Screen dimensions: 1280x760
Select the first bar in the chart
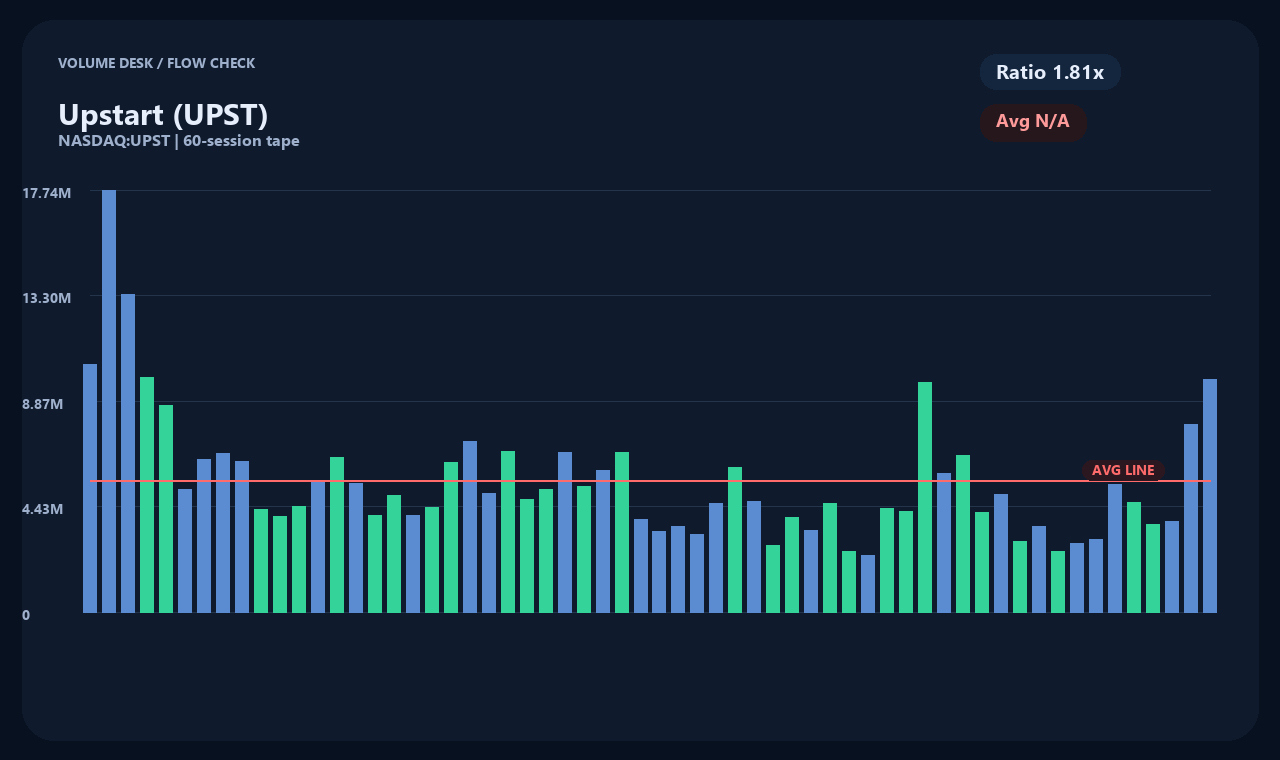click(90, 488)
